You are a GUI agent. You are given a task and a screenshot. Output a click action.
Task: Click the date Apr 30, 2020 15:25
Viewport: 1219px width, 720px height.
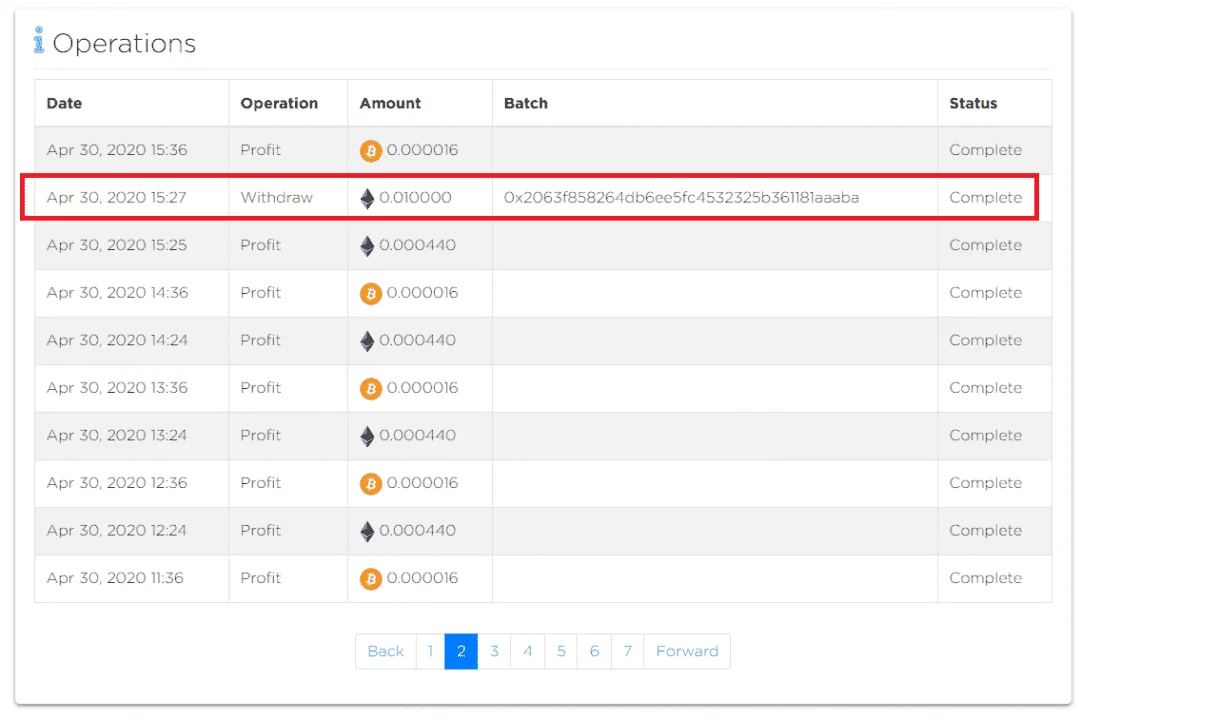point(116,245)
